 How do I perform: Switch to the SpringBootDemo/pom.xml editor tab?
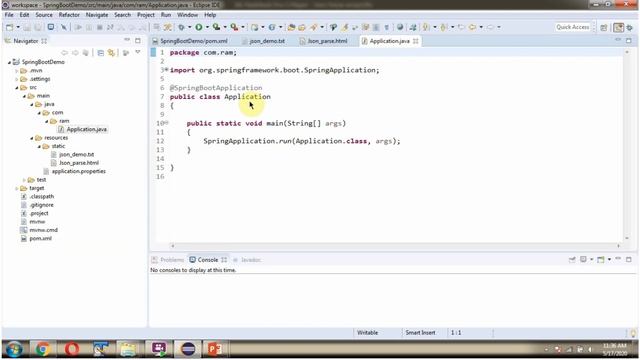point(193,41)
